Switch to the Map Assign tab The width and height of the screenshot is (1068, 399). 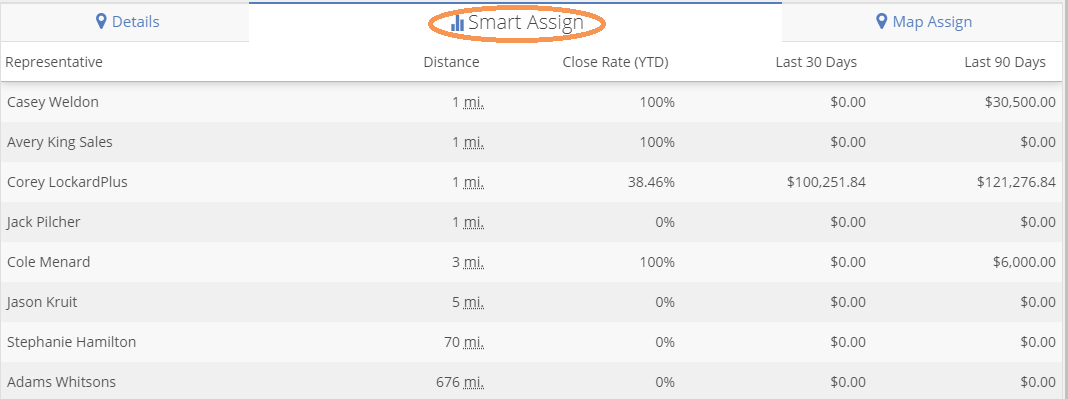click(x=924, y=22)
